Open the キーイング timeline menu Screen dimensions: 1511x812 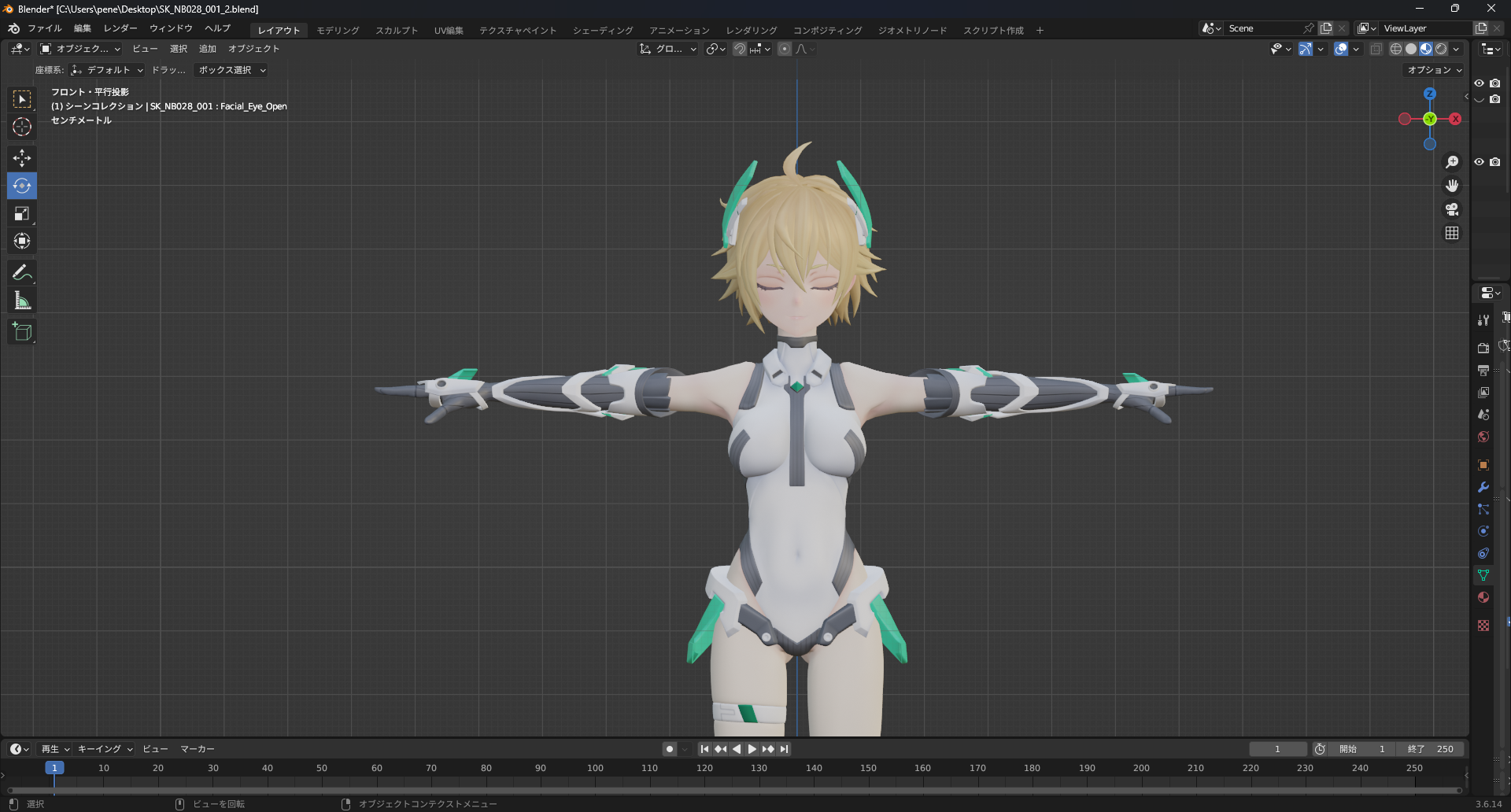pyautogui.click(x=105, y=749)
